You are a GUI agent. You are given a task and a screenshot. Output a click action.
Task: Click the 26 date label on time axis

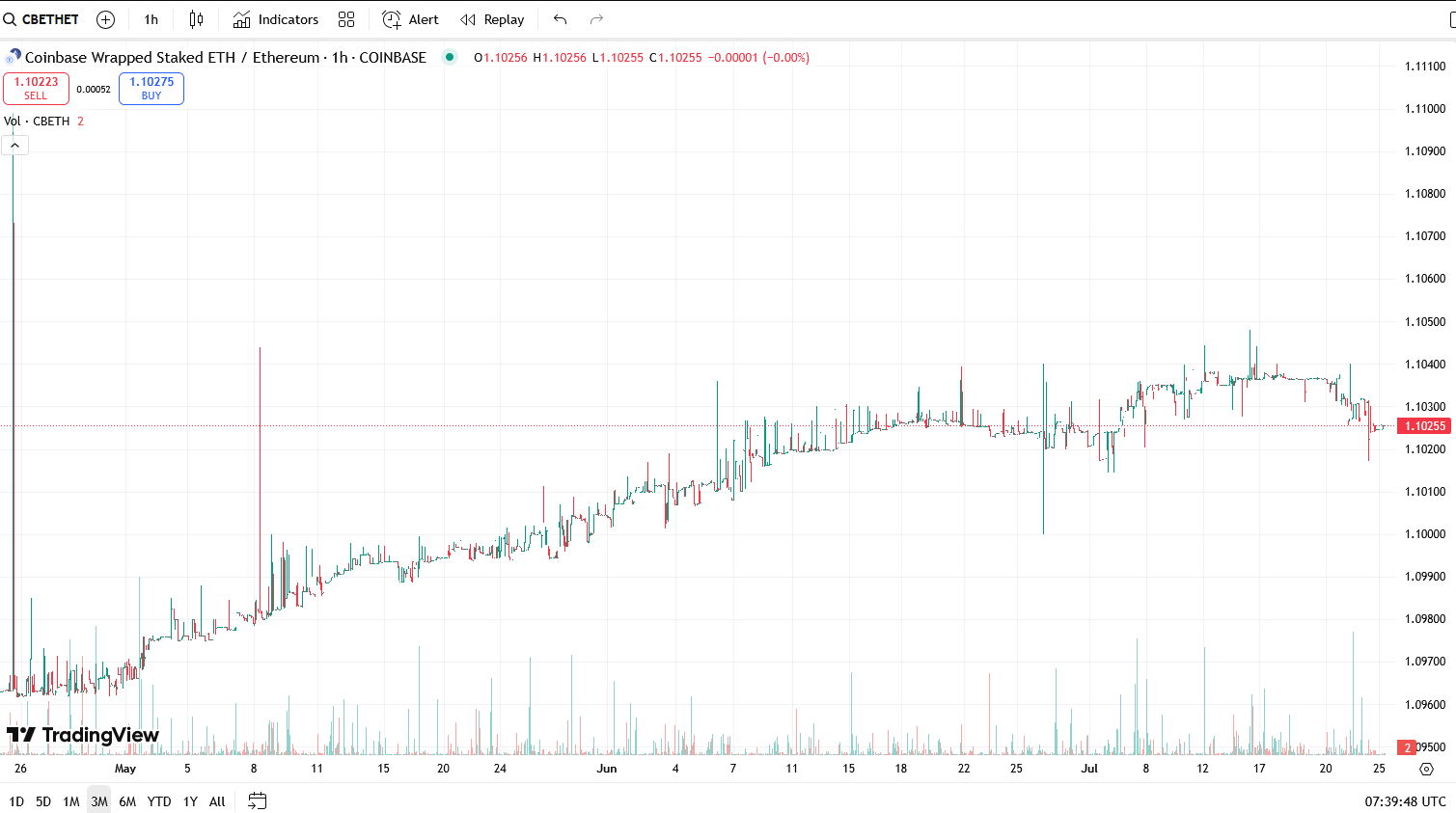(x=21, y=769)
